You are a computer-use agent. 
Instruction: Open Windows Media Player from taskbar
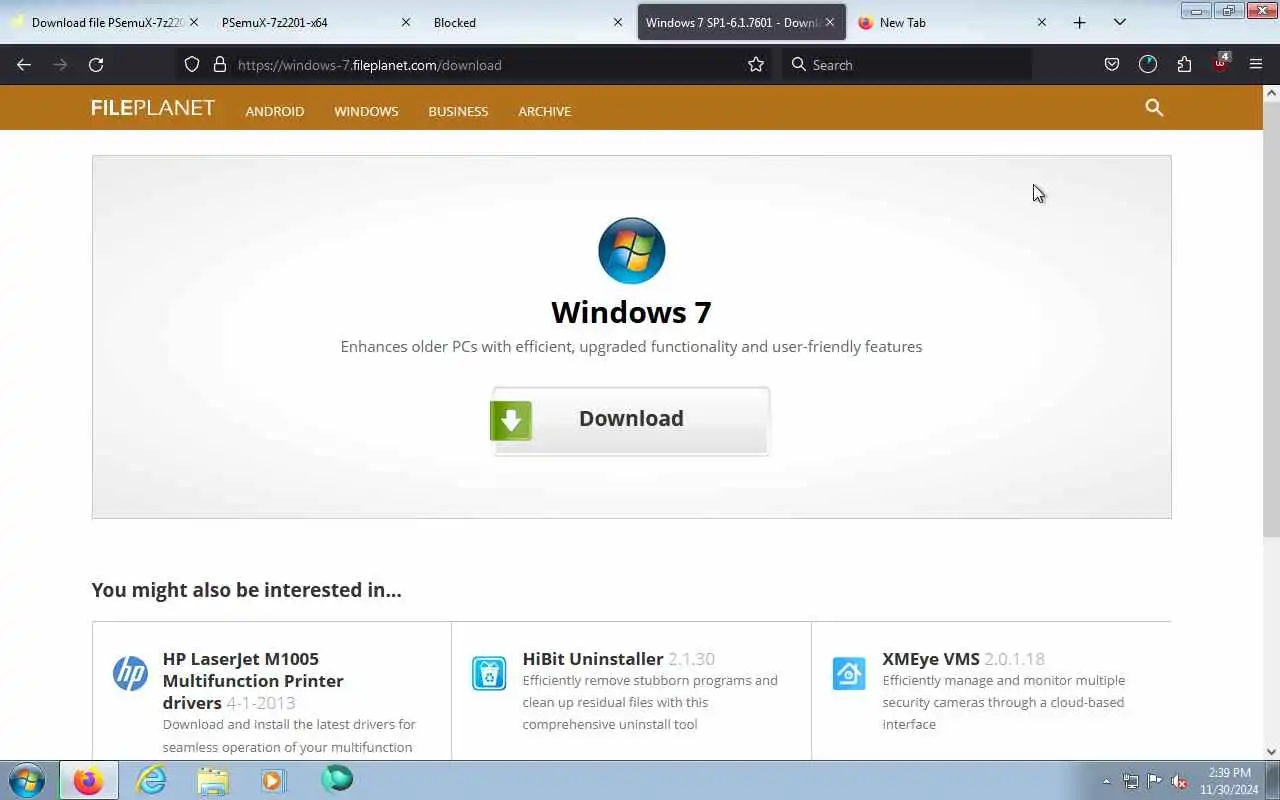[273, 780]
